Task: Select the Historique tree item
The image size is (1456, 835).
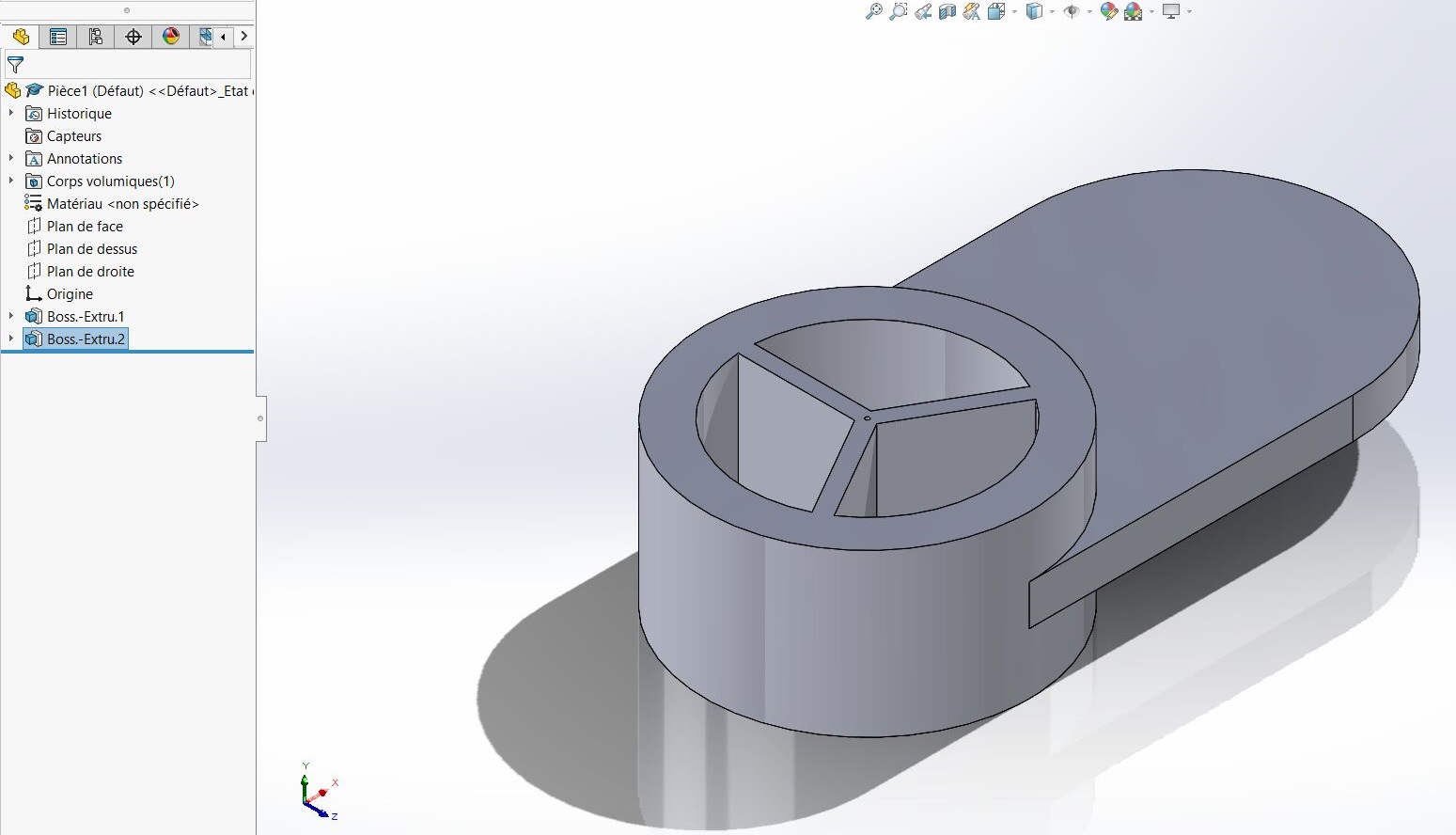Action: [x=79, y=114]
